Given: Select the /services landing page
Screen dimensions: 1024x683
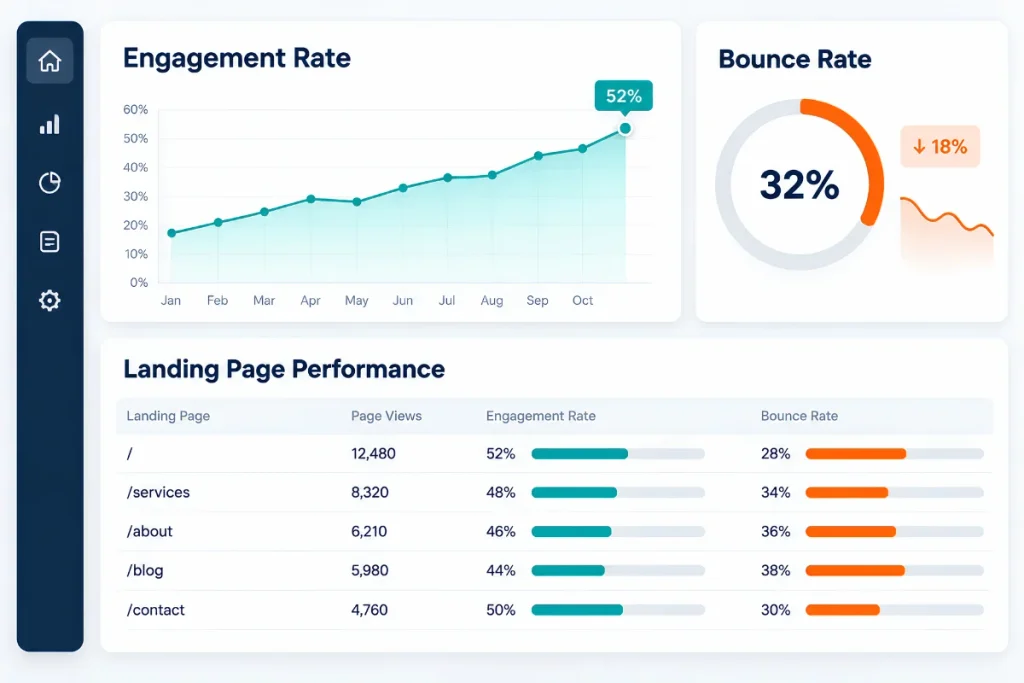Looking at the screenshot, I should point(158,492).
